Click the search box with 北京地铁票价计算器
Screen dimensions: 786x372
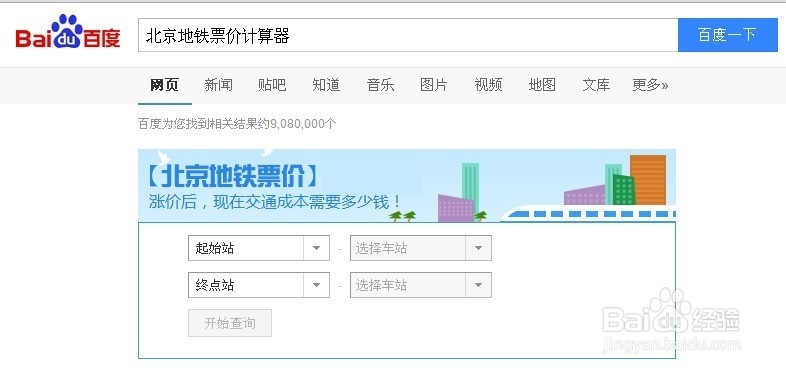click(408, 35)
